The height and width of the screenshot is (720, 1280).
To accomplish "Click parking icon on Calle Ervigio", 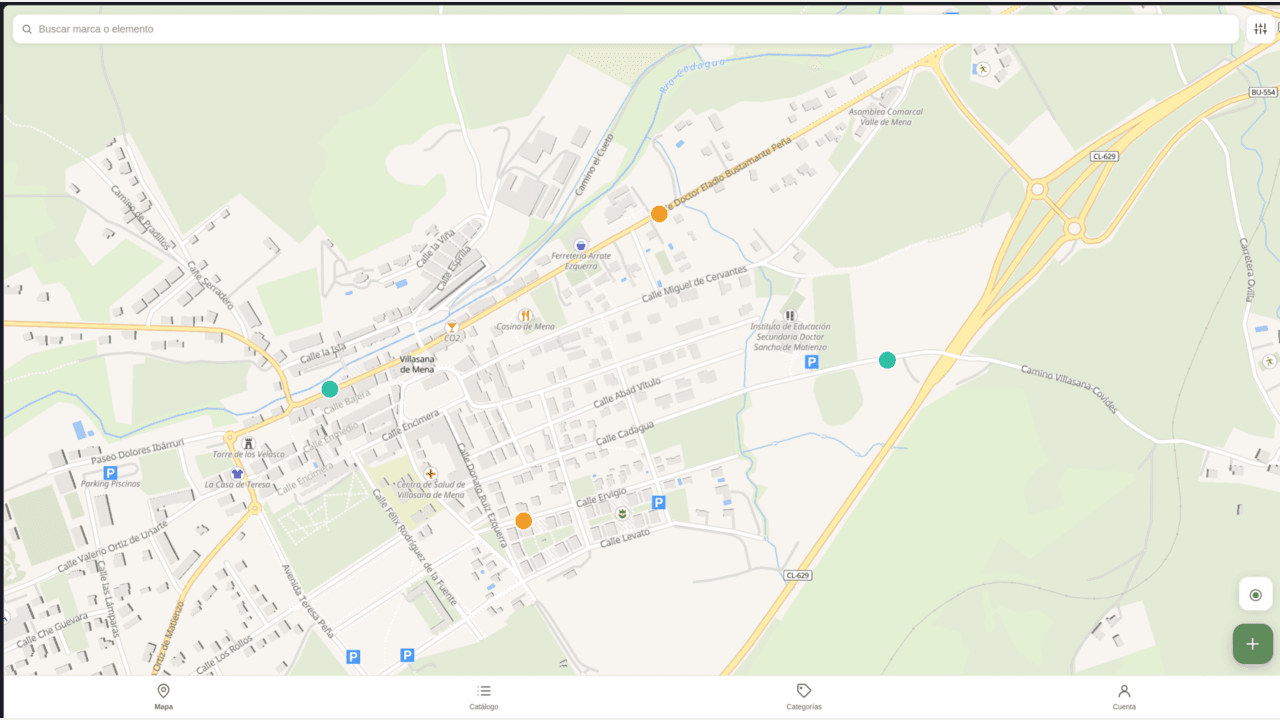I will pos(658,502).
